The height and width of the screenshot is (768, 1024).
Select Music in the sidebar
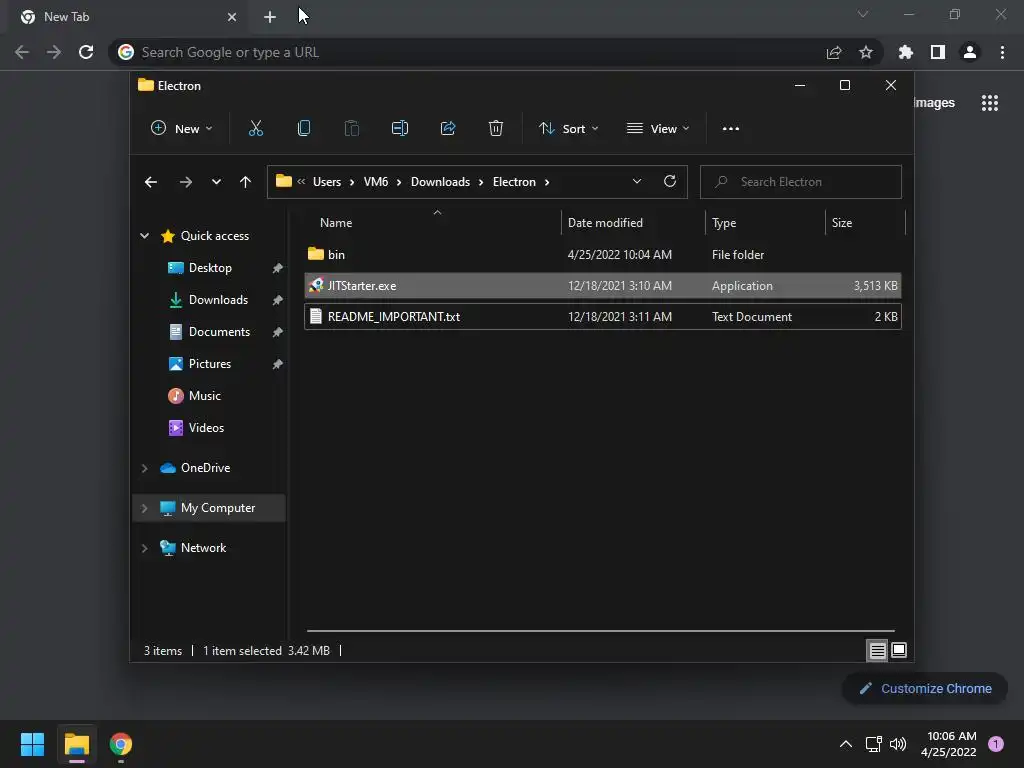point(204,396)
